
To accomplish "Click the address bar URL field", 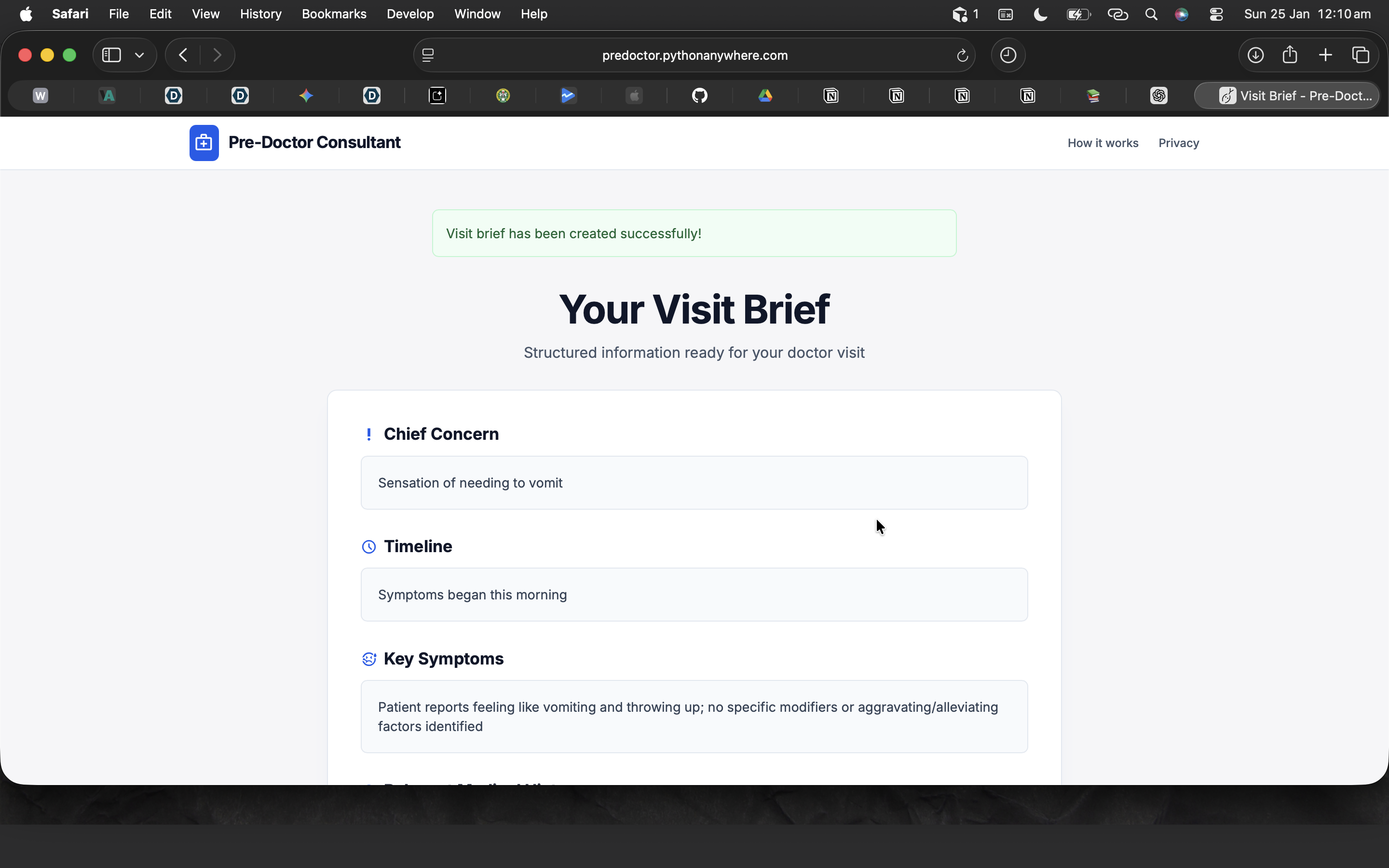I will 694,55.
